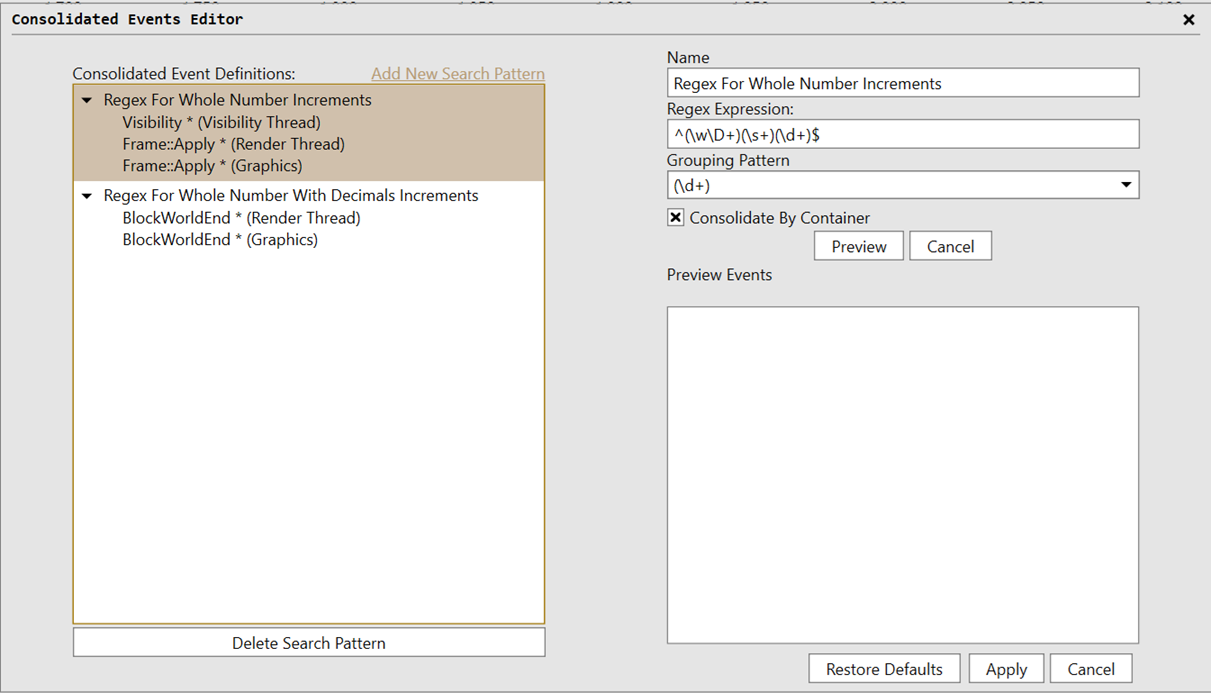Select Regex For Whole Number Increments row
The image size is (1211, 693).
coord(237,100)
